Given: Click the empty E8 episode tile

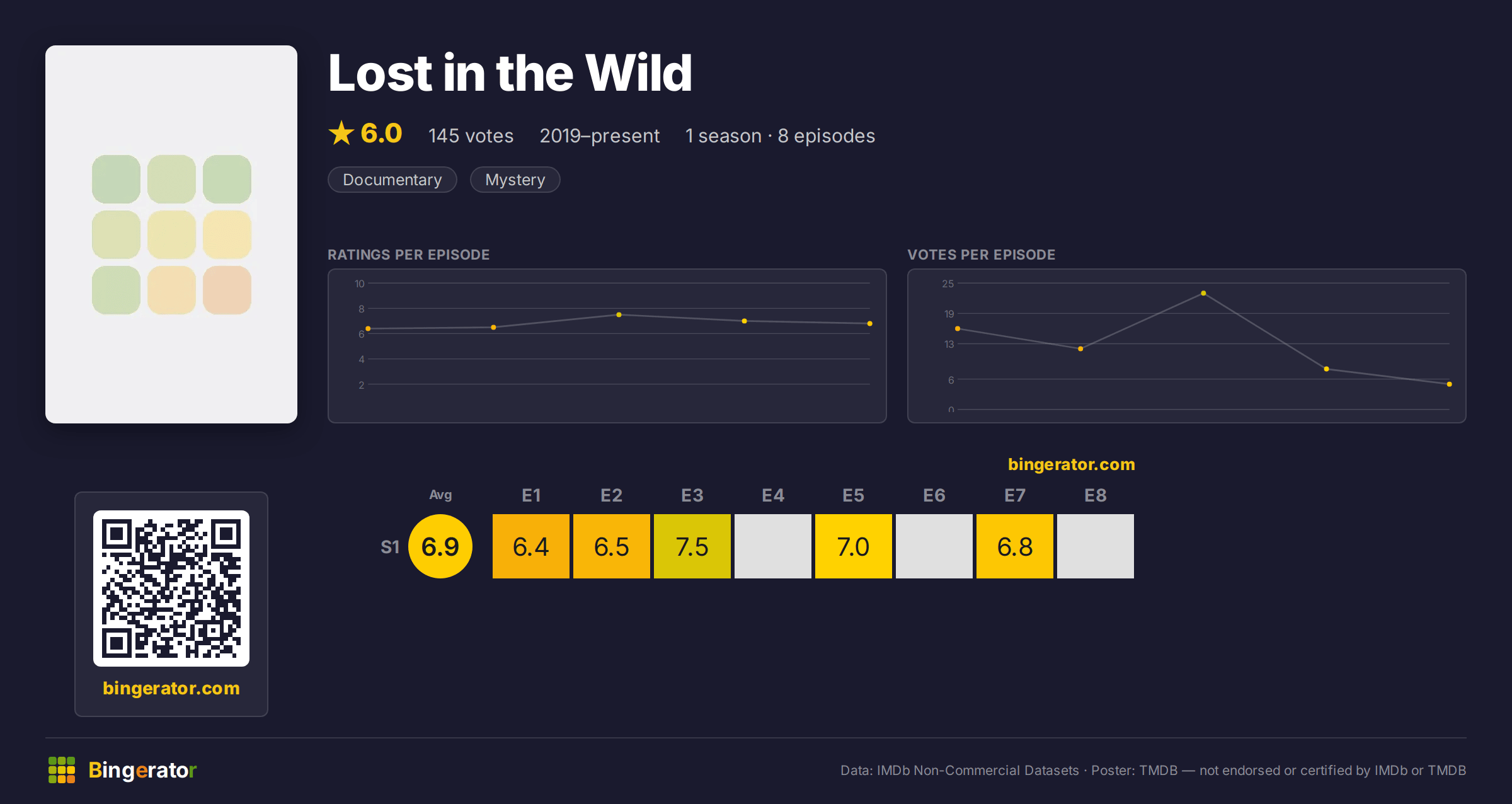Looking at the screenshot, I should (x=1096, y=546).
